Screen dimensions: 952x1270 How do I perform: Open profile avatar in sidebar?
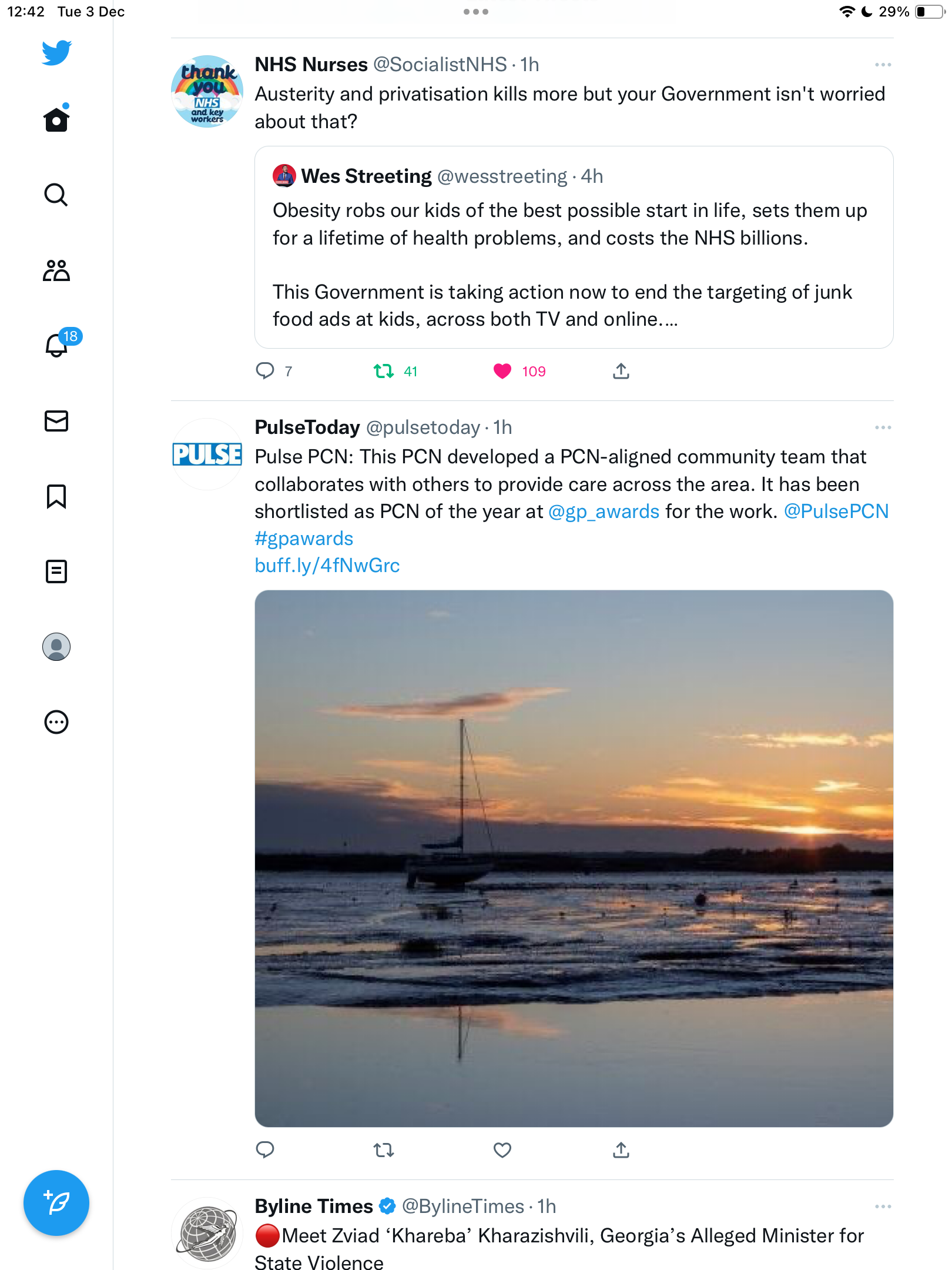tap(56, 647)
